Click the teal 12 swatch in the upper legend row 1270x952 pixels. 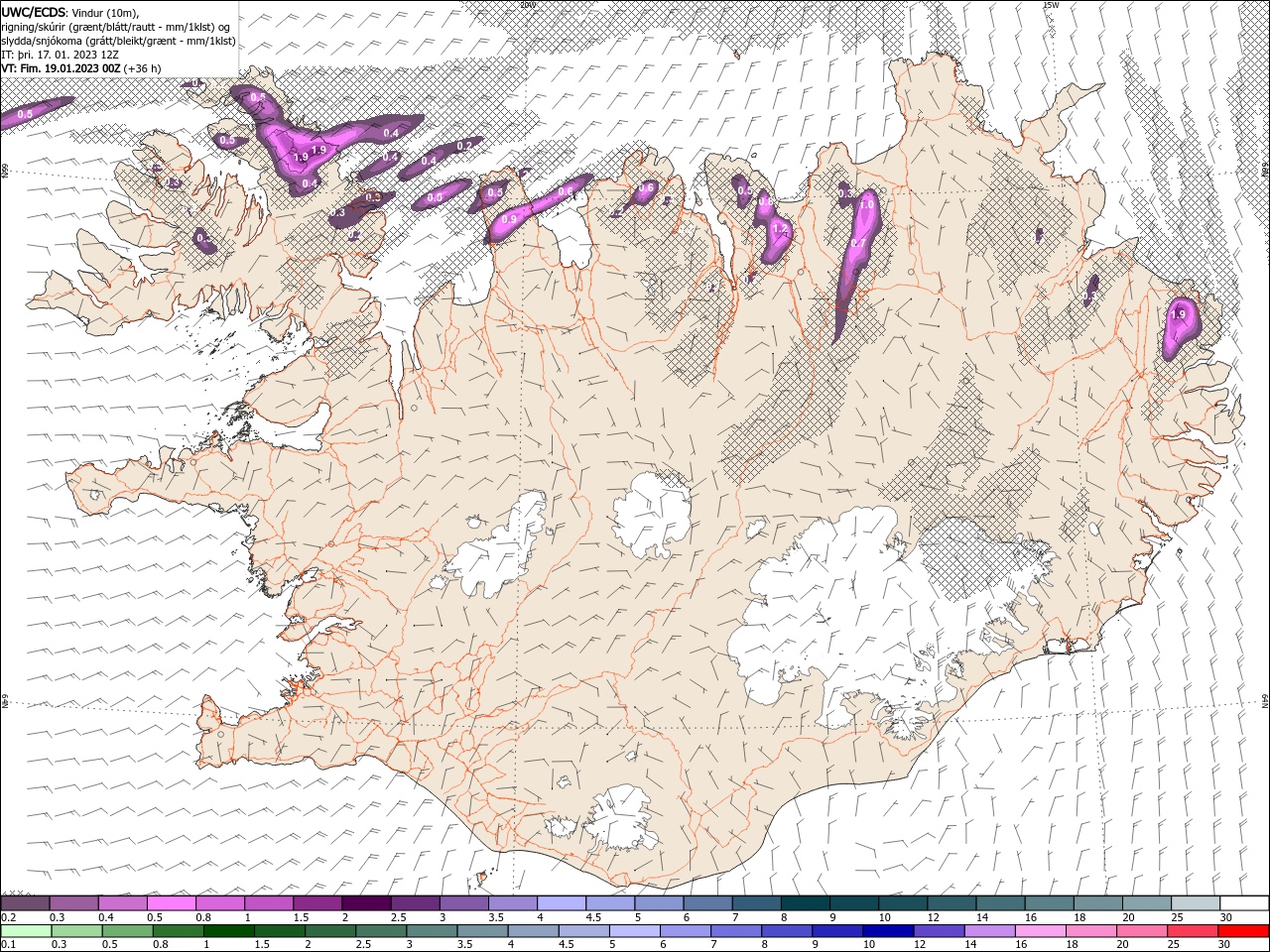pyautogui.click(x=951, y=903)
